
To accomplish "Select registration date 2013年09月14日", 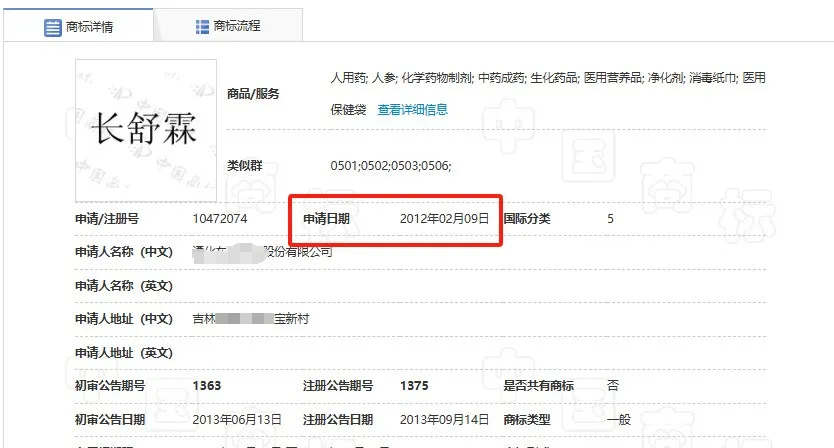I will point(444,420).
